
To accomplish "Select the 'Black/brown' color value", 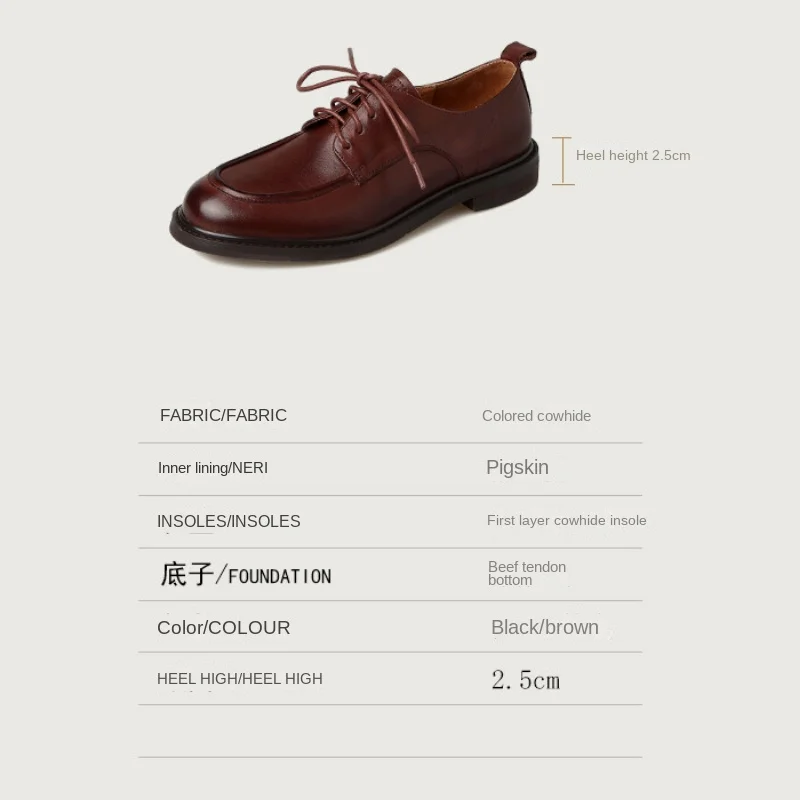I will point(545,627).
